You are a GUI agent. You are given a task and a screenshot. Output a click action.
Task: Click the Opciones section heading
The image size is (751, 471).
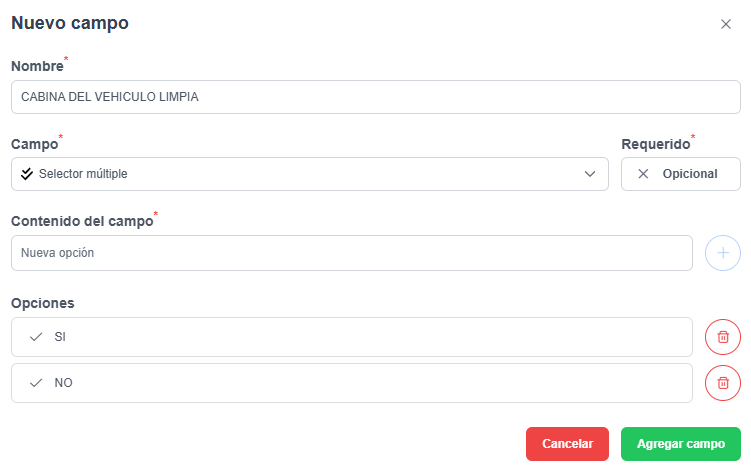click(43, 303)
